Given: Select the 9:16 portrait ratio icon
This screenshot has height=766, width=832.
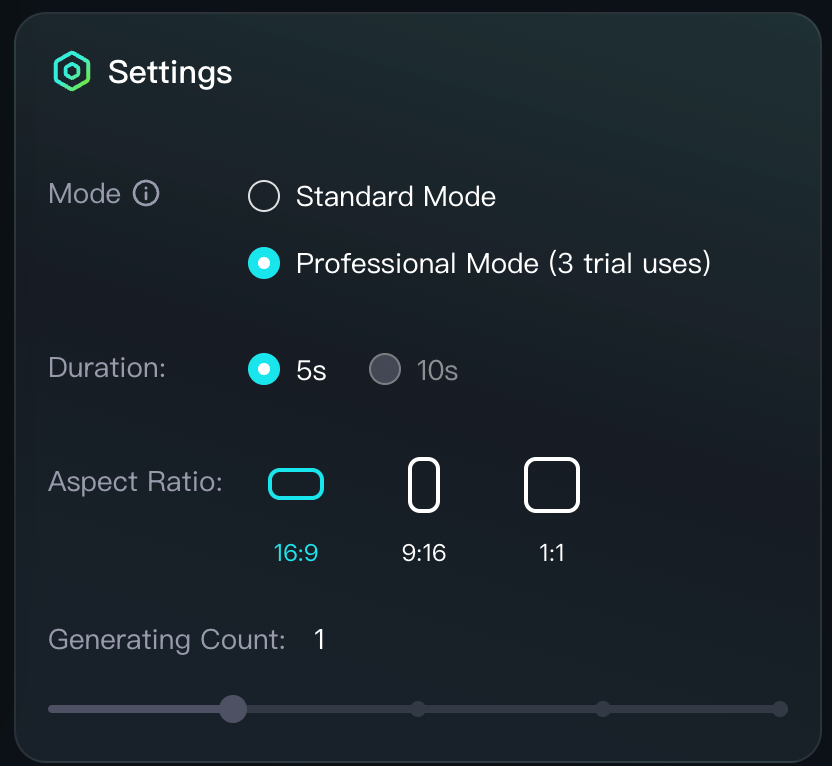Looking at the screenshot, I should click(x=424, y=485).
